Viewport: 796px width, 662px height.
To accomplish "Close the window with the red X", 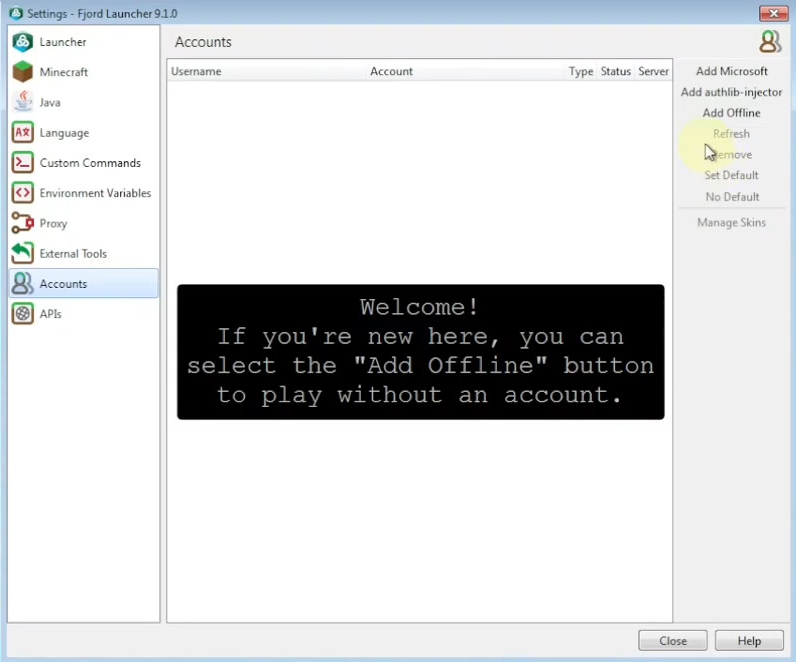I will (774, 13).
